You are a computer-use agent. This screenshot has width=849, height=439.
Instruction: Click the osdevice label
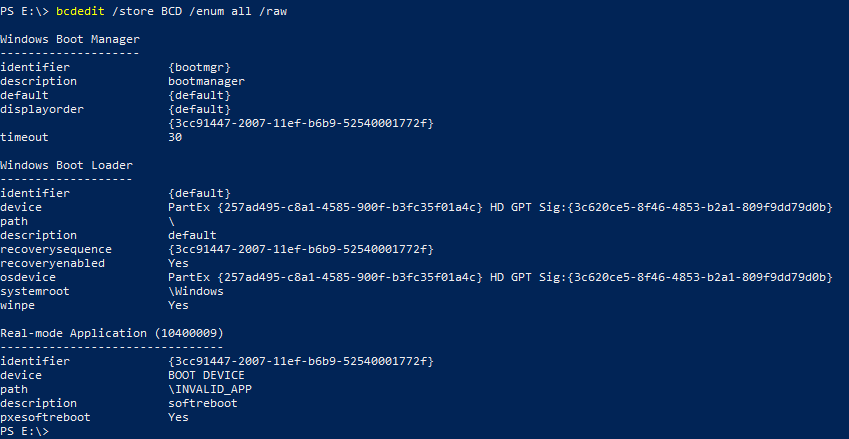28,277
